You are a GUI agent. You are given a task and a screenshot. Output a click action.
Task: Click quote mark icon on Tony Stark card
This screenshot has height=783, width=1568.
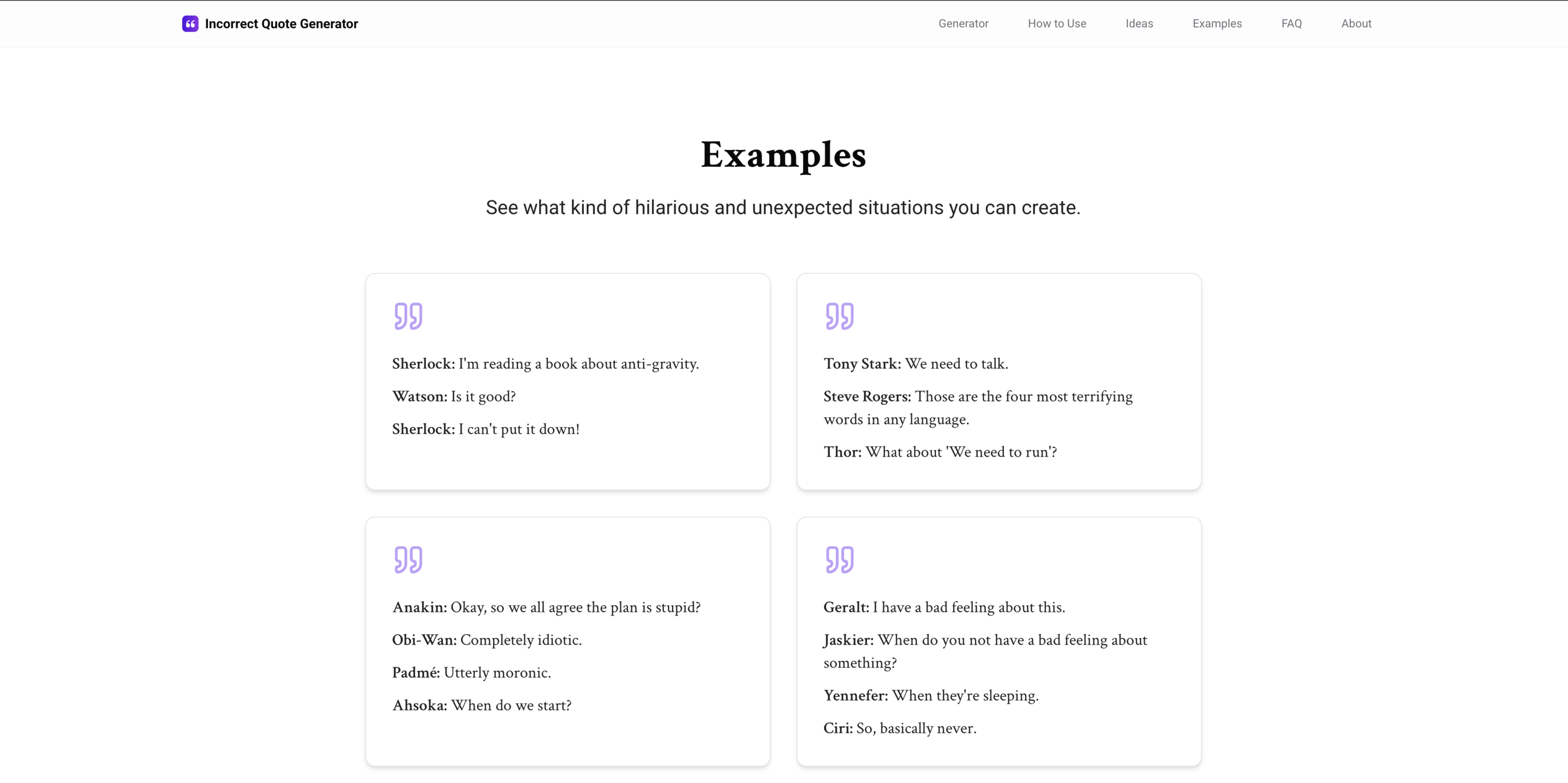(x=839, y=316)
